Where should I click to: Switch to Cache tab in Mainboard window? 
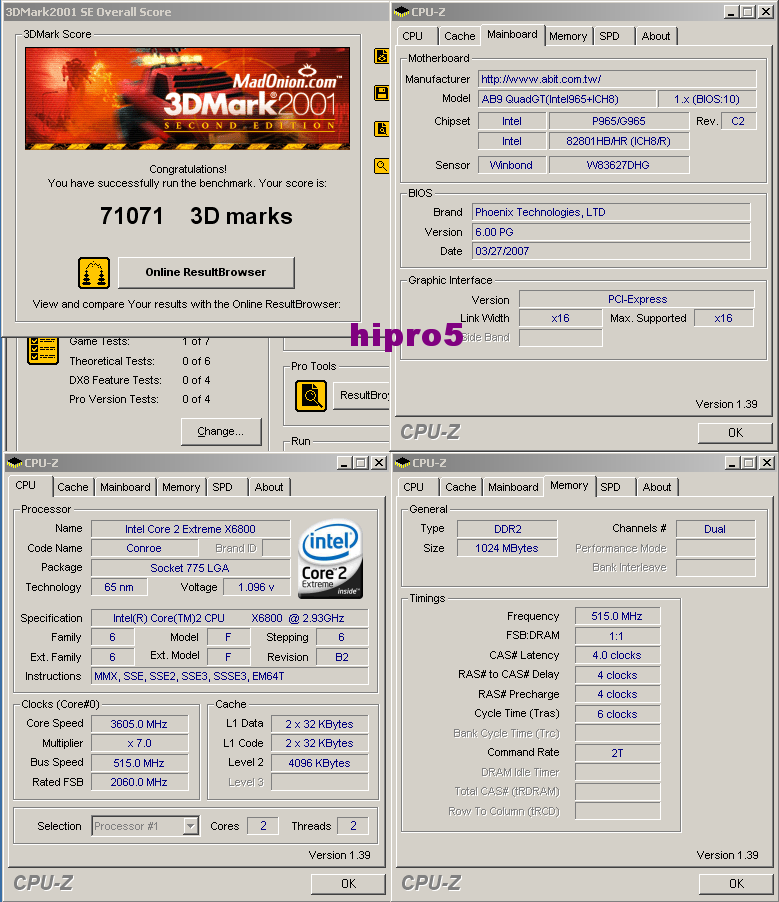click(x=460, y=36)
